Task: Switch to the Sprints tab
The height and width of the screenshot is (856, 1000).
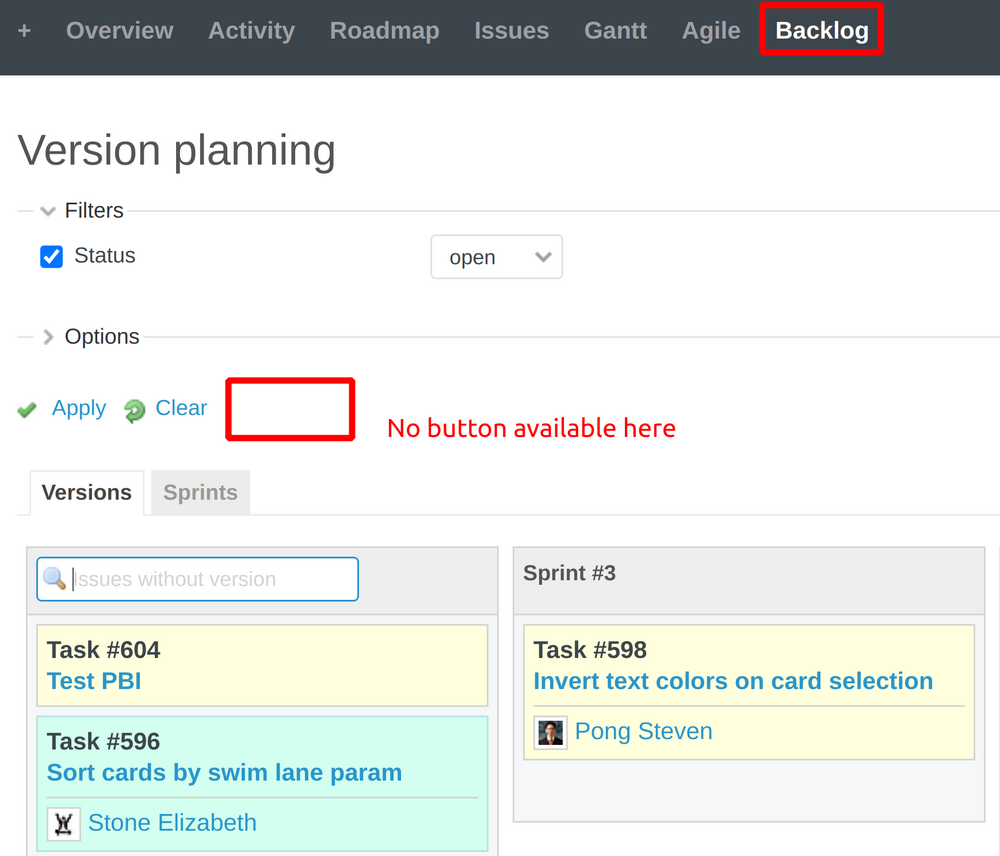Action: 199,492
